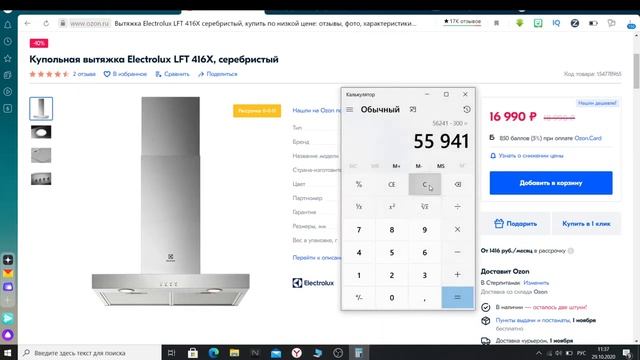Click digit 9 on the calculator
Image resolution: width=640 pixels, height=360 pixels.
424,229
